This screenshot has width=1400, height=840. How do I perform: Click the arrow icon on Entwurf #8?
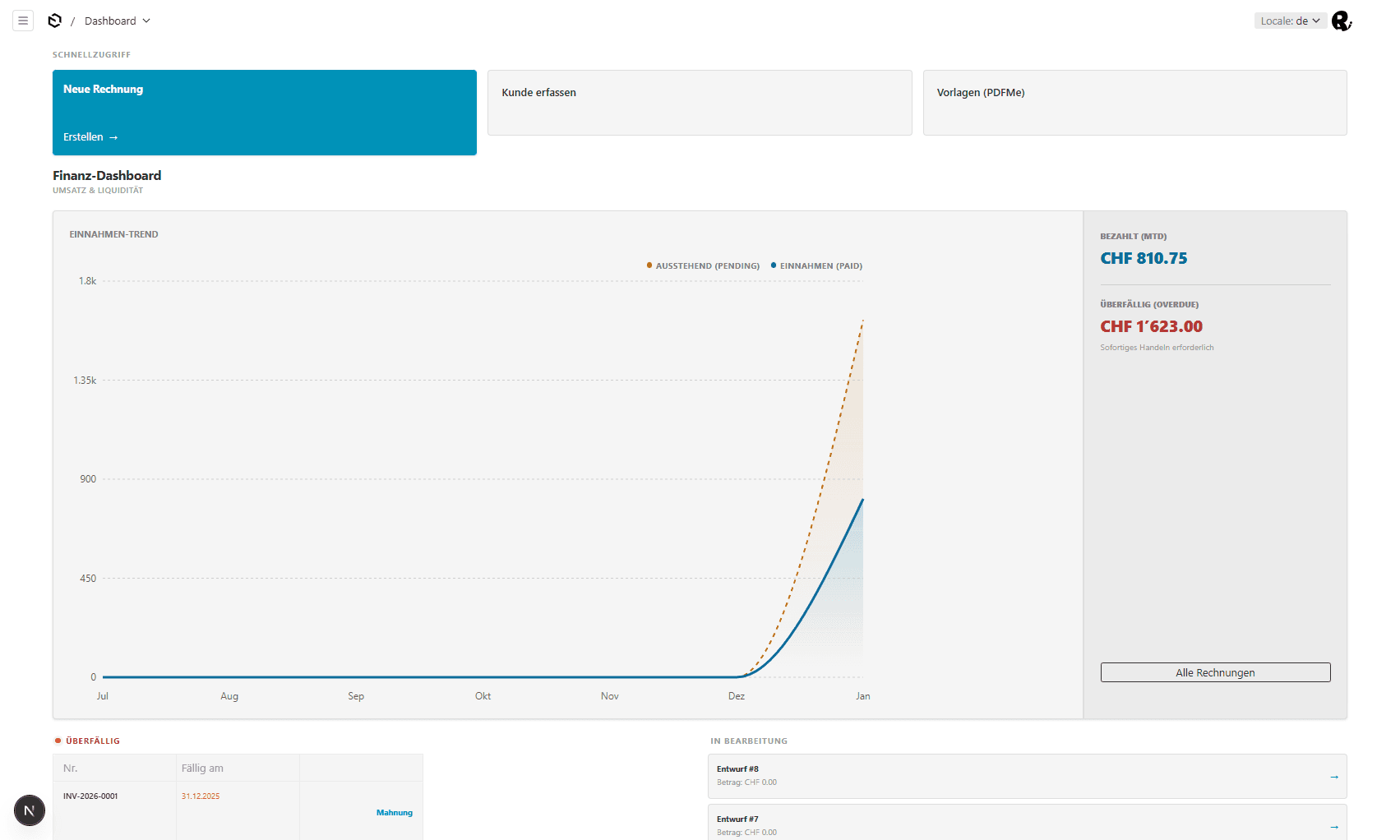point(1333,776)
